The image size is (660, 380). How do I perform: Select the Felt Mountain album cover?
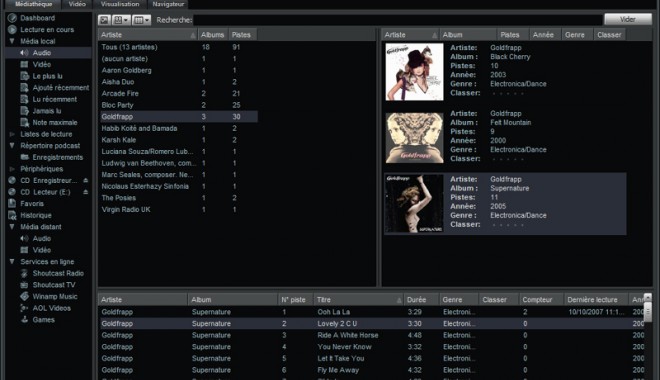click(414, 138)
